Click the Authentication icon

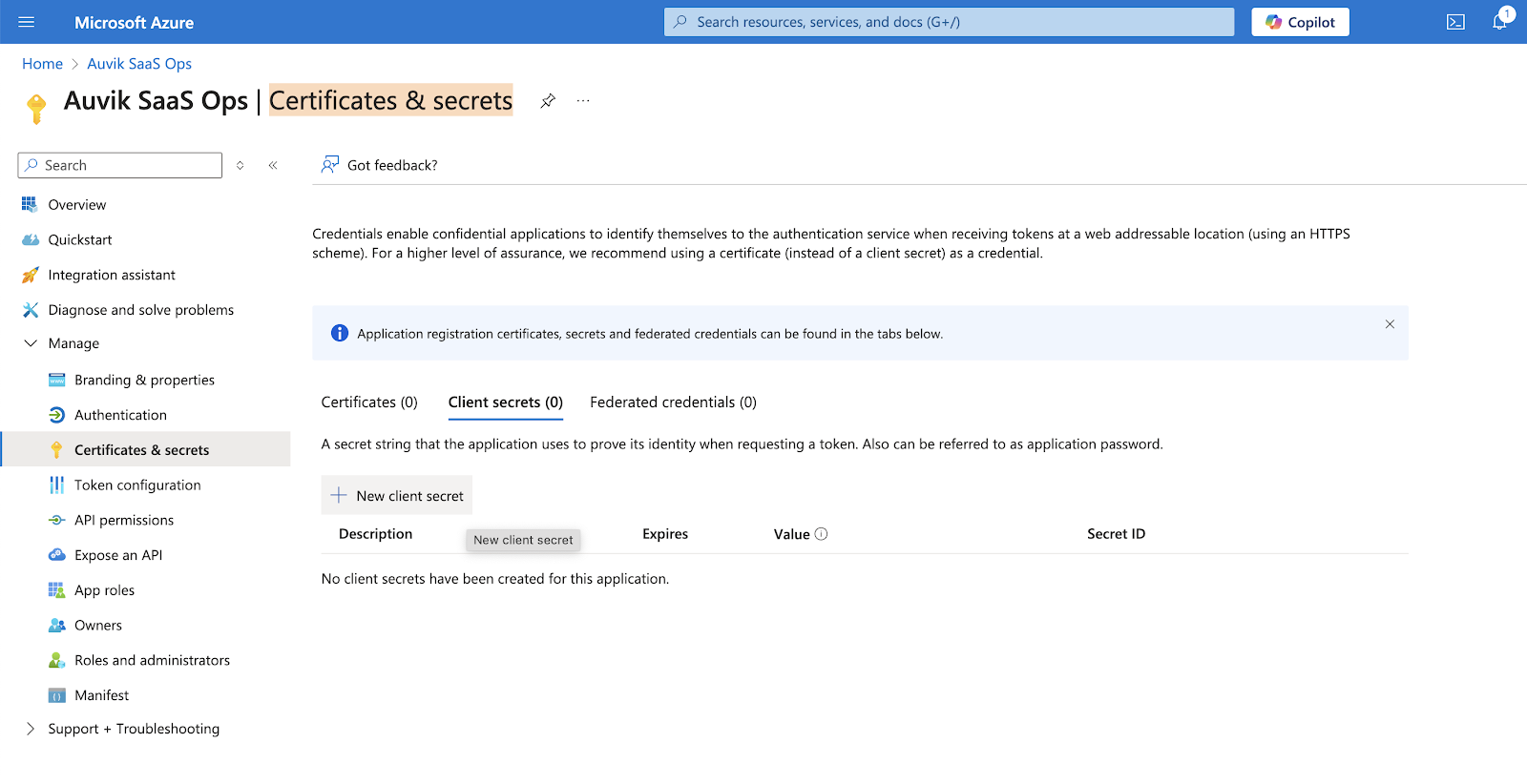click(57, 415)
